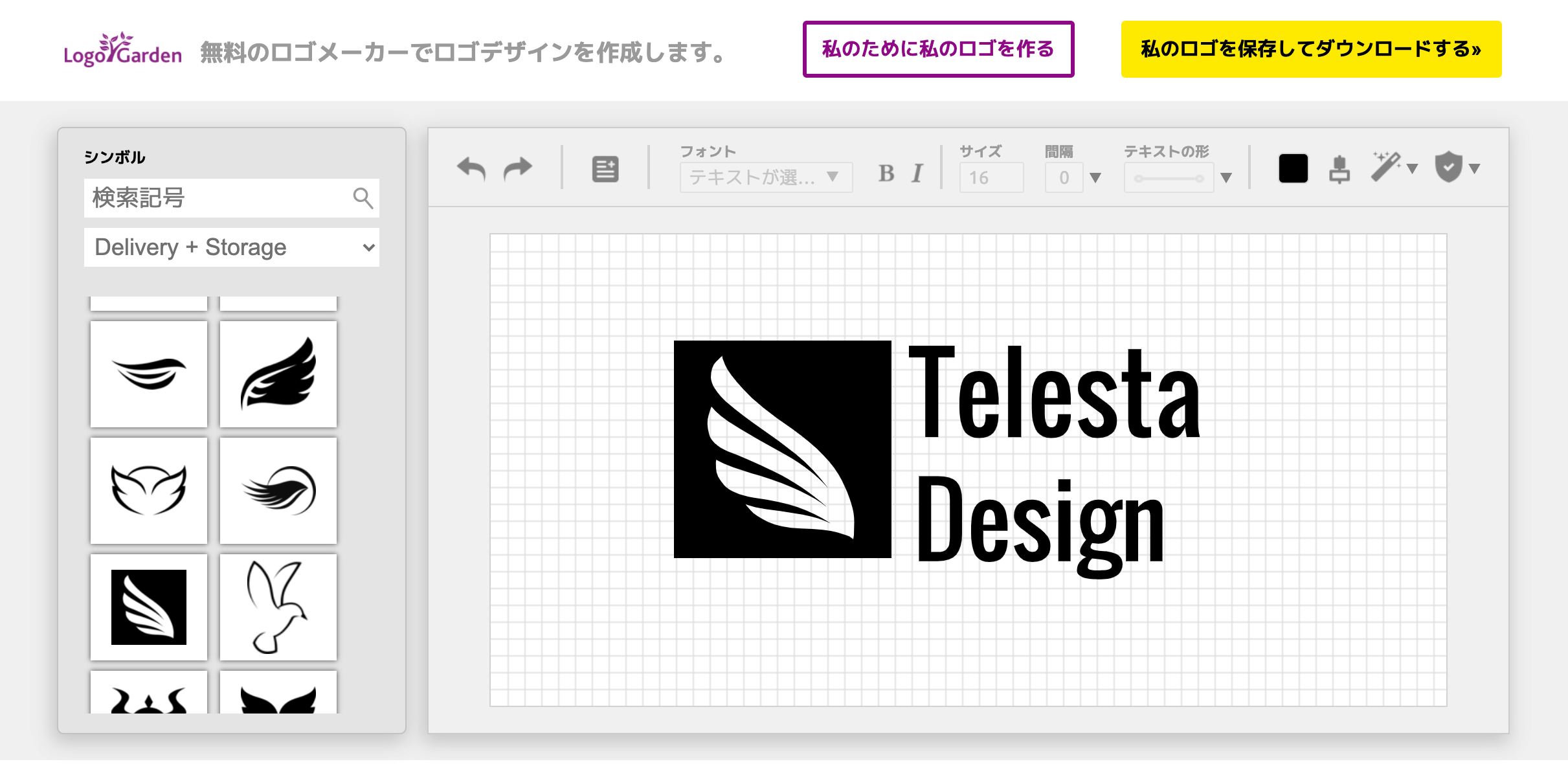Open the text color swatch picker
Image resolution: width=1568 pixels, height=764 pixels.
1292,167
